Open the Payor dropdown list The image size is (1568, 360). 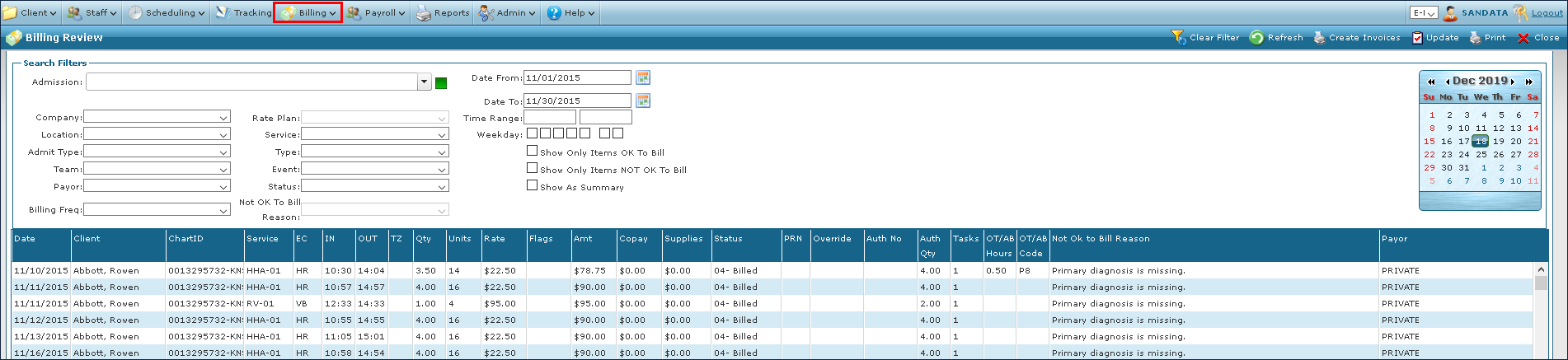click(223, 187)
